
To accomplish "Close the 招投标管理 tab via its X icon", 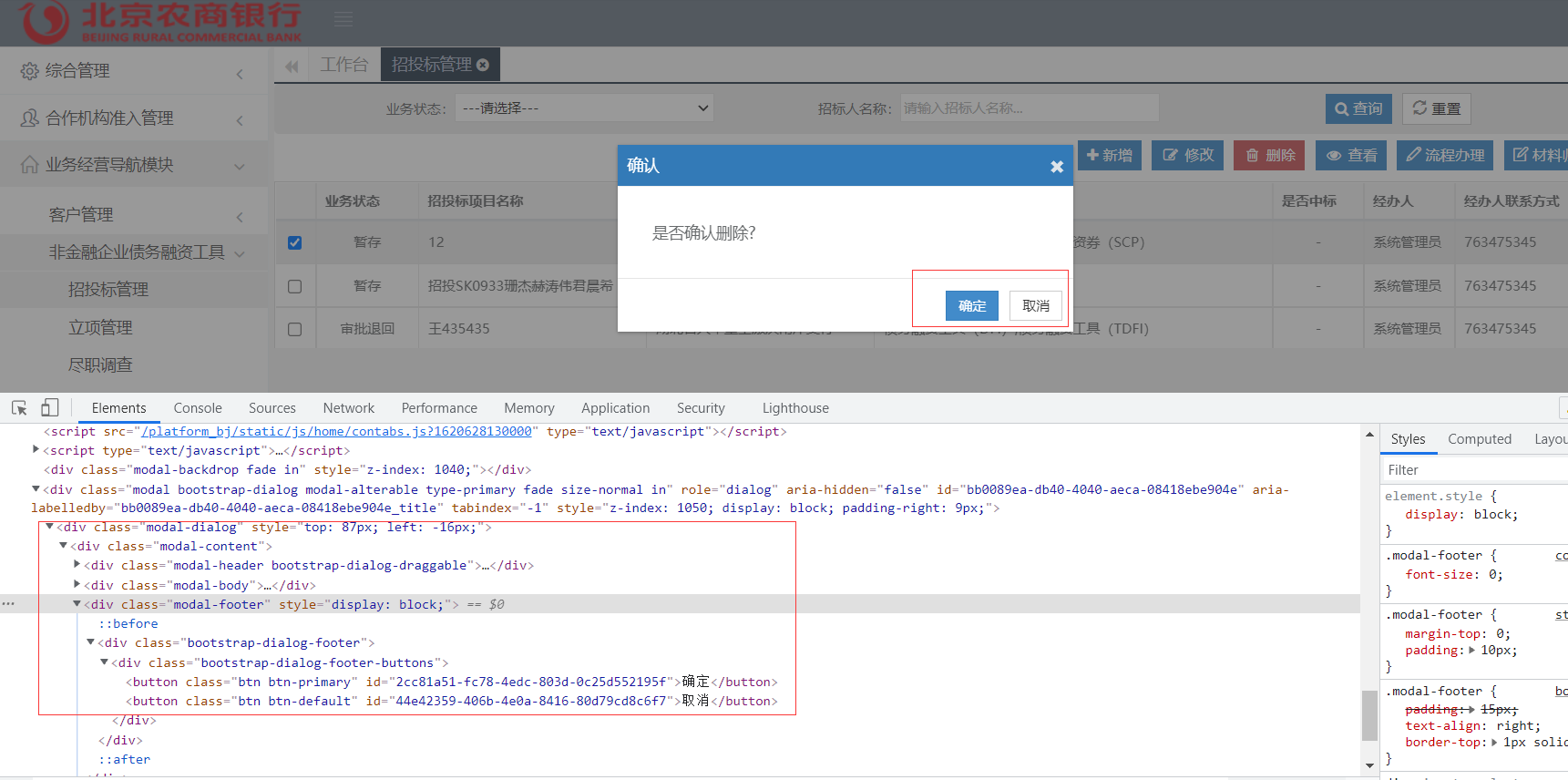I will pyautogui.click(x=483, y=65).
